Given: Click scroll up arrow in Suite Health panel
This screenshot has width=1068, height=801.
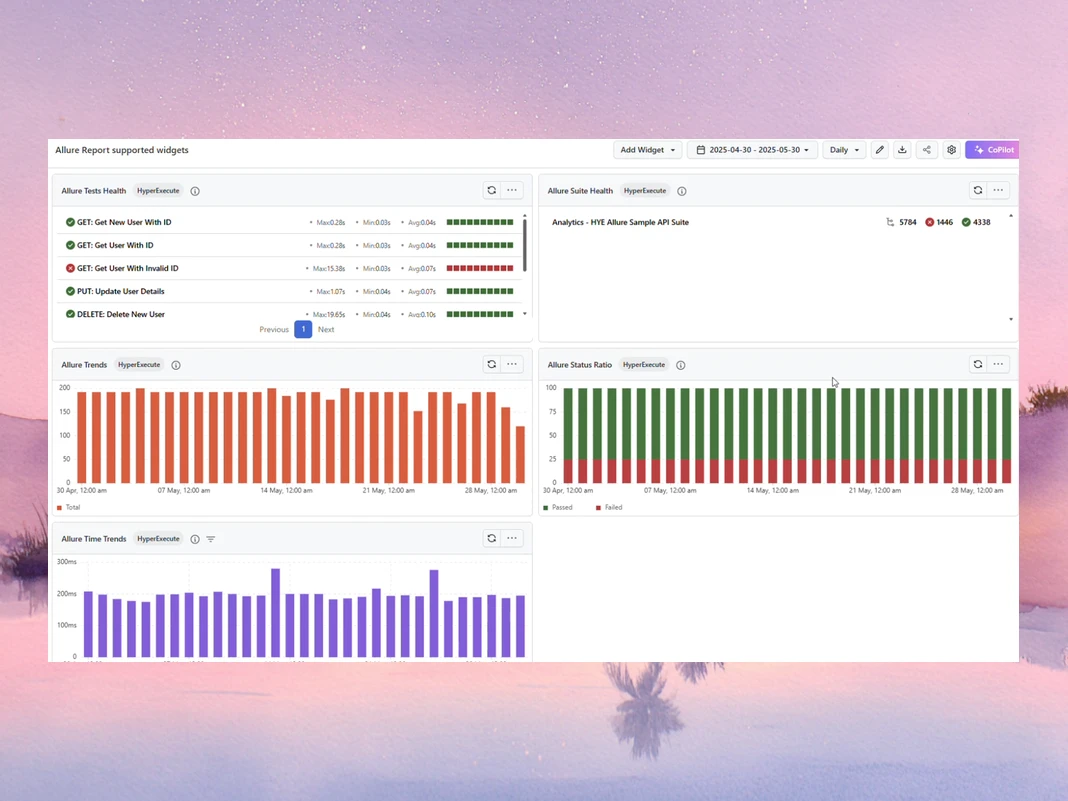Looking at the screenshot, I should [1011, 216].
